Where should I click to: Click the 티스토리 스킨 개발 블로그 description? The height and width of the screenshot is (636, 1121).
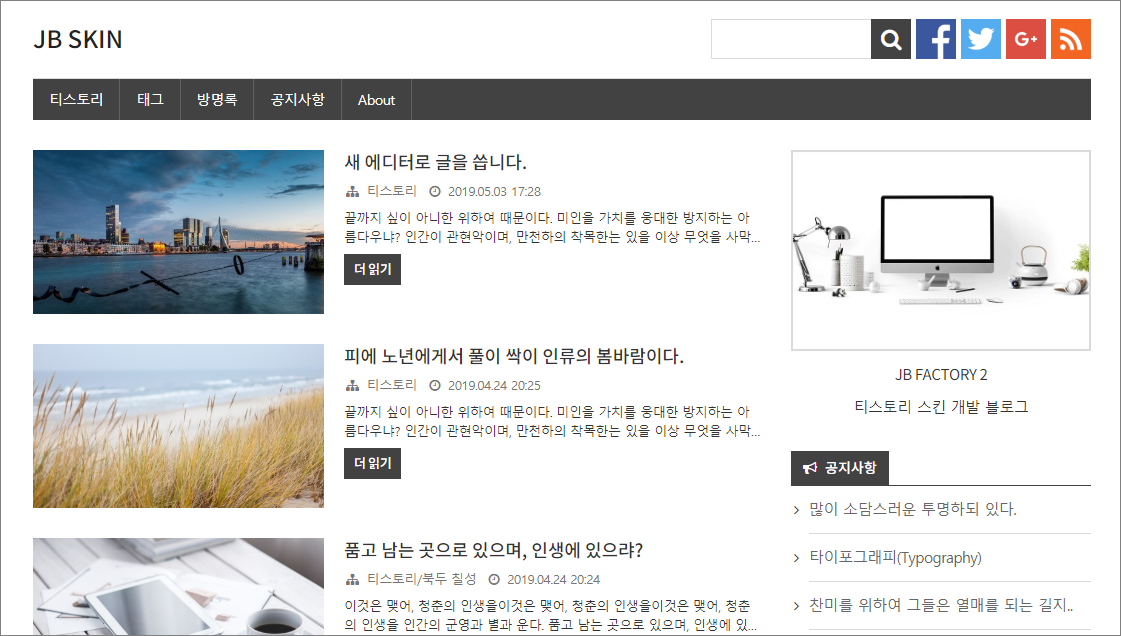[x=941, y=407]
